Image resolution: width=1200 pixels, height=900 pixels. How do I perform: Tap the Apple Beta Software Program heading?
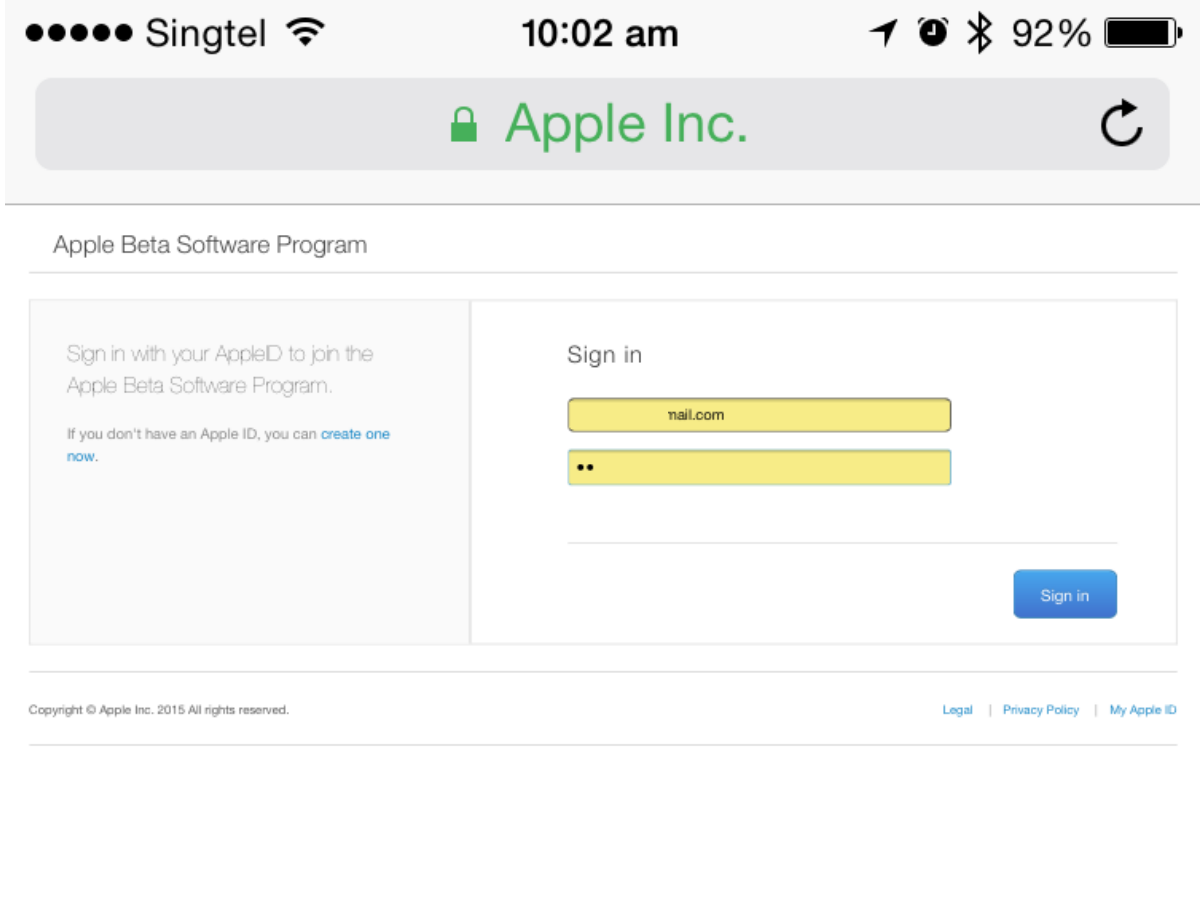(x=210, y=245)
